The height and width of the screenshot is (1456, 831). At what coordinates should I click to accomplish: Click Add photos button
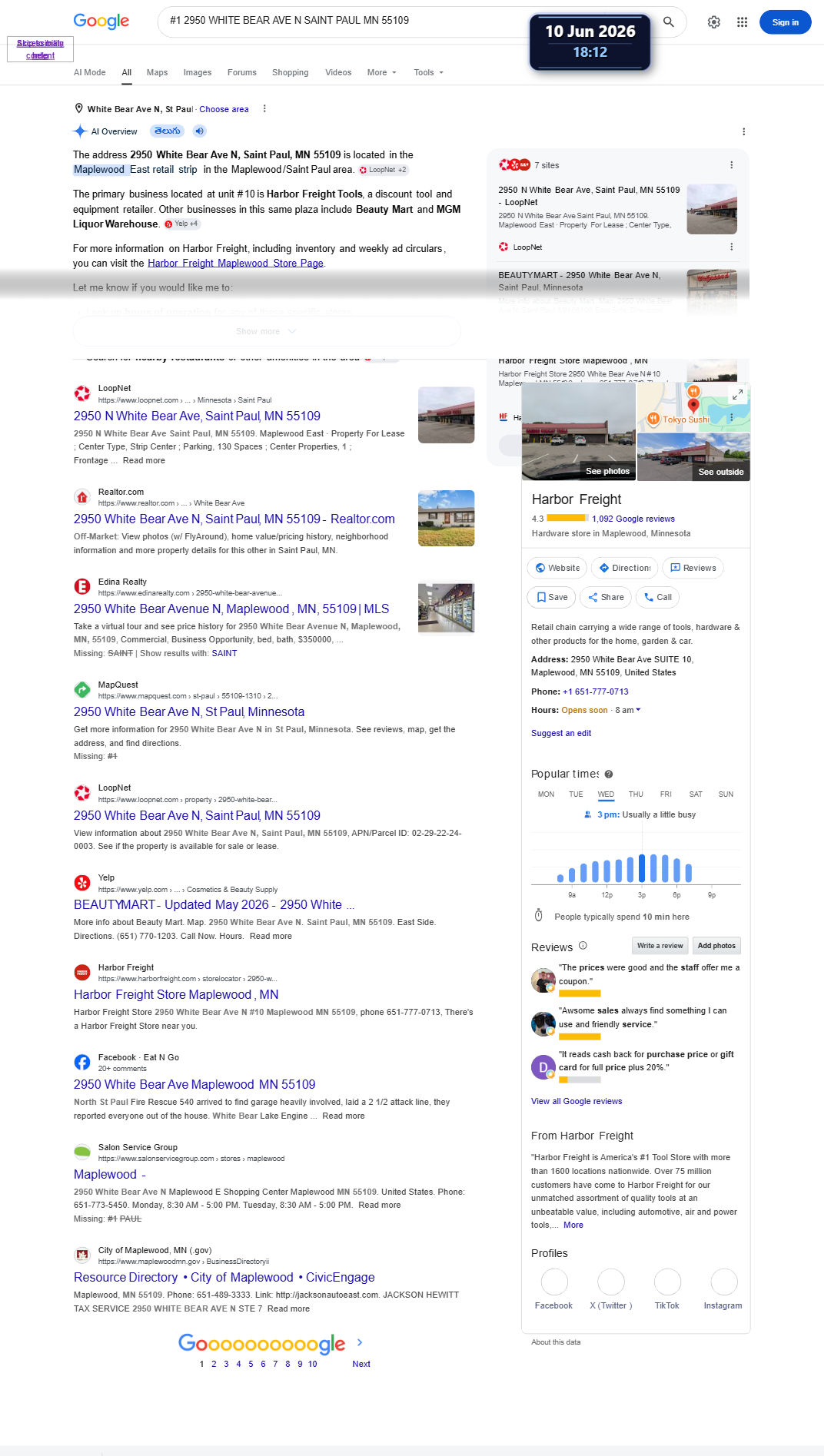pos(716,946)
